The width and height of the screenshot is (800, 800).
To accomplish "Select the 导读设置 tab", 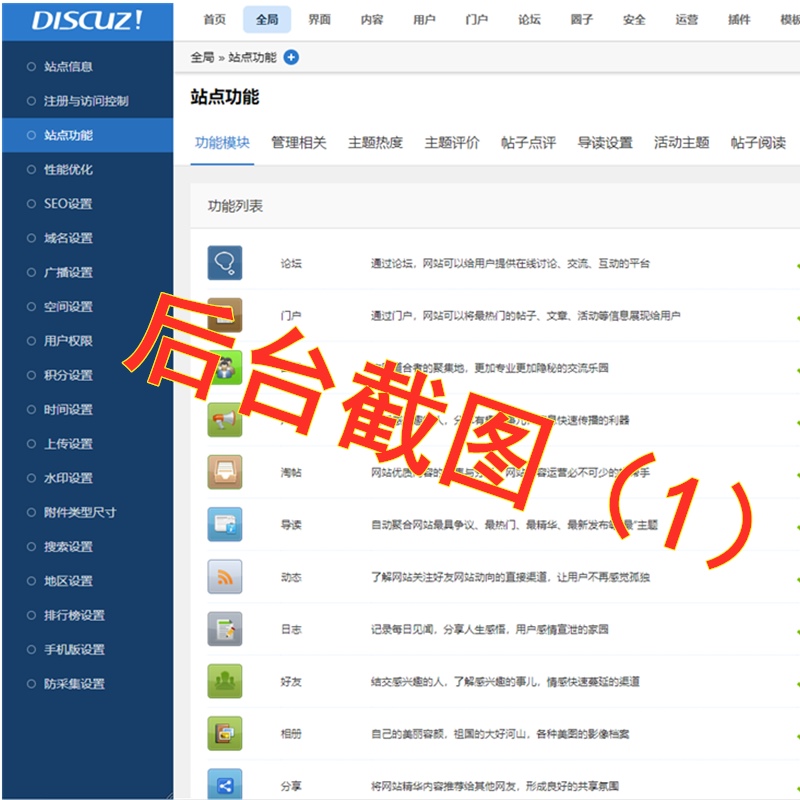I will (x=605, y=143).
